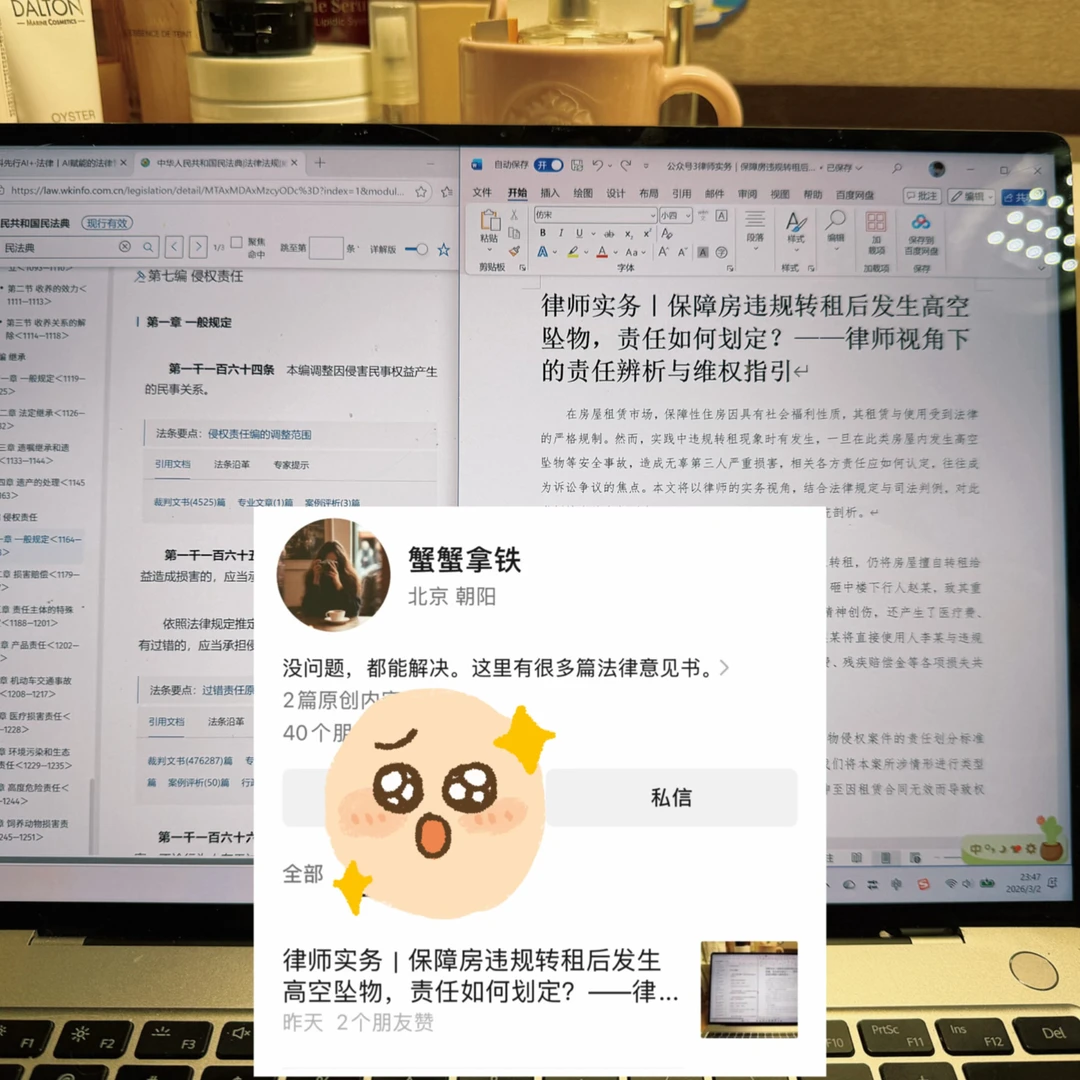The width and height of the screenshot is (1080, 1080).
Task: Click the Paste icon in Word ribbon
Action: tap(490, 222)
